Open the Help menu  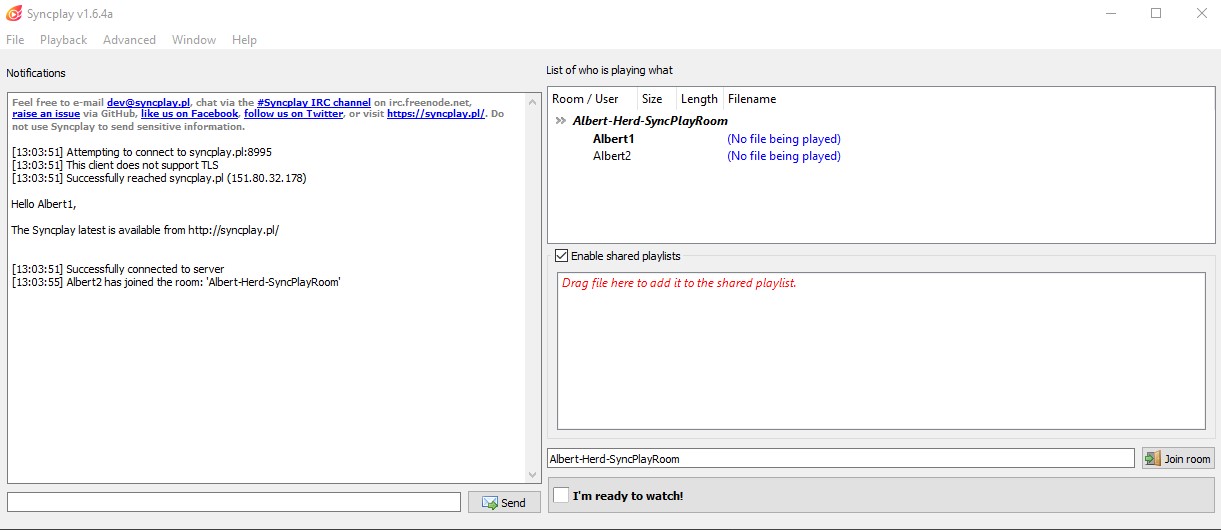[x=244, y=40]
